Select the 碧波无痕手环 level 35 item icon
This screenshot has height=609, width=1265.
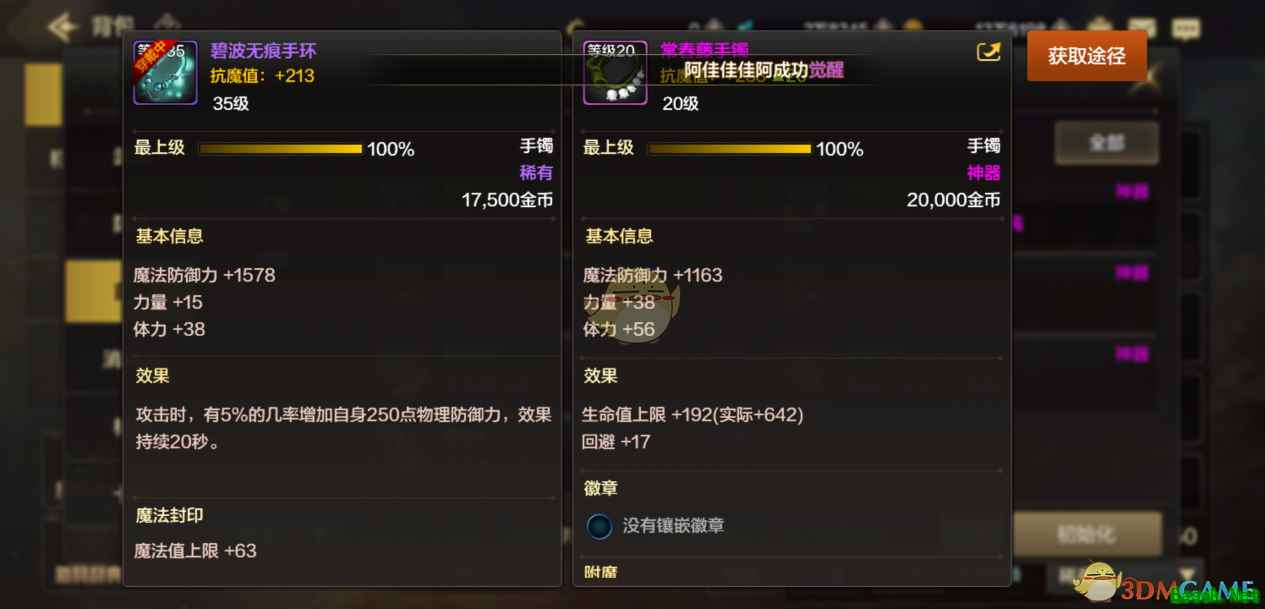click(165, 72)
